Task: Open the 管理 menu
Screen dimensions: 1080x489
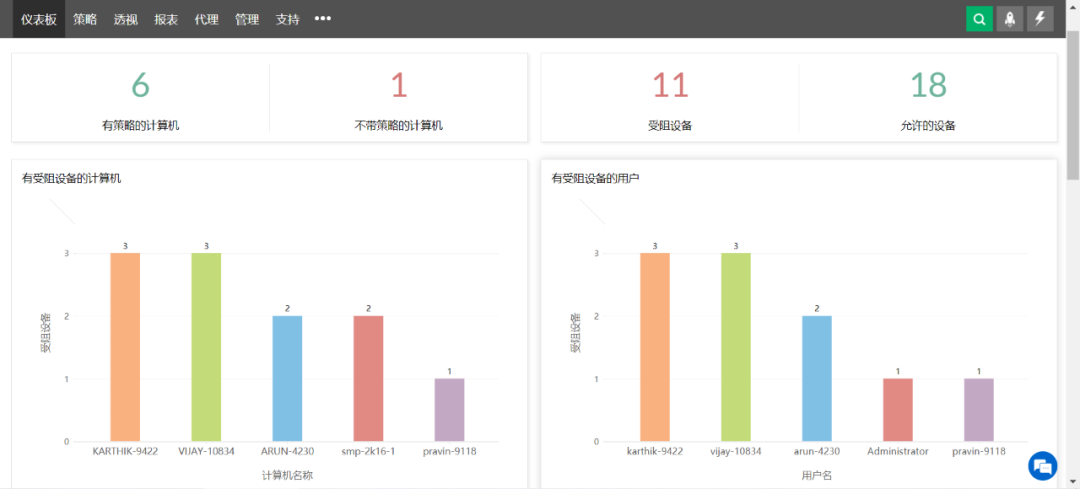Action: coord(247,19)
